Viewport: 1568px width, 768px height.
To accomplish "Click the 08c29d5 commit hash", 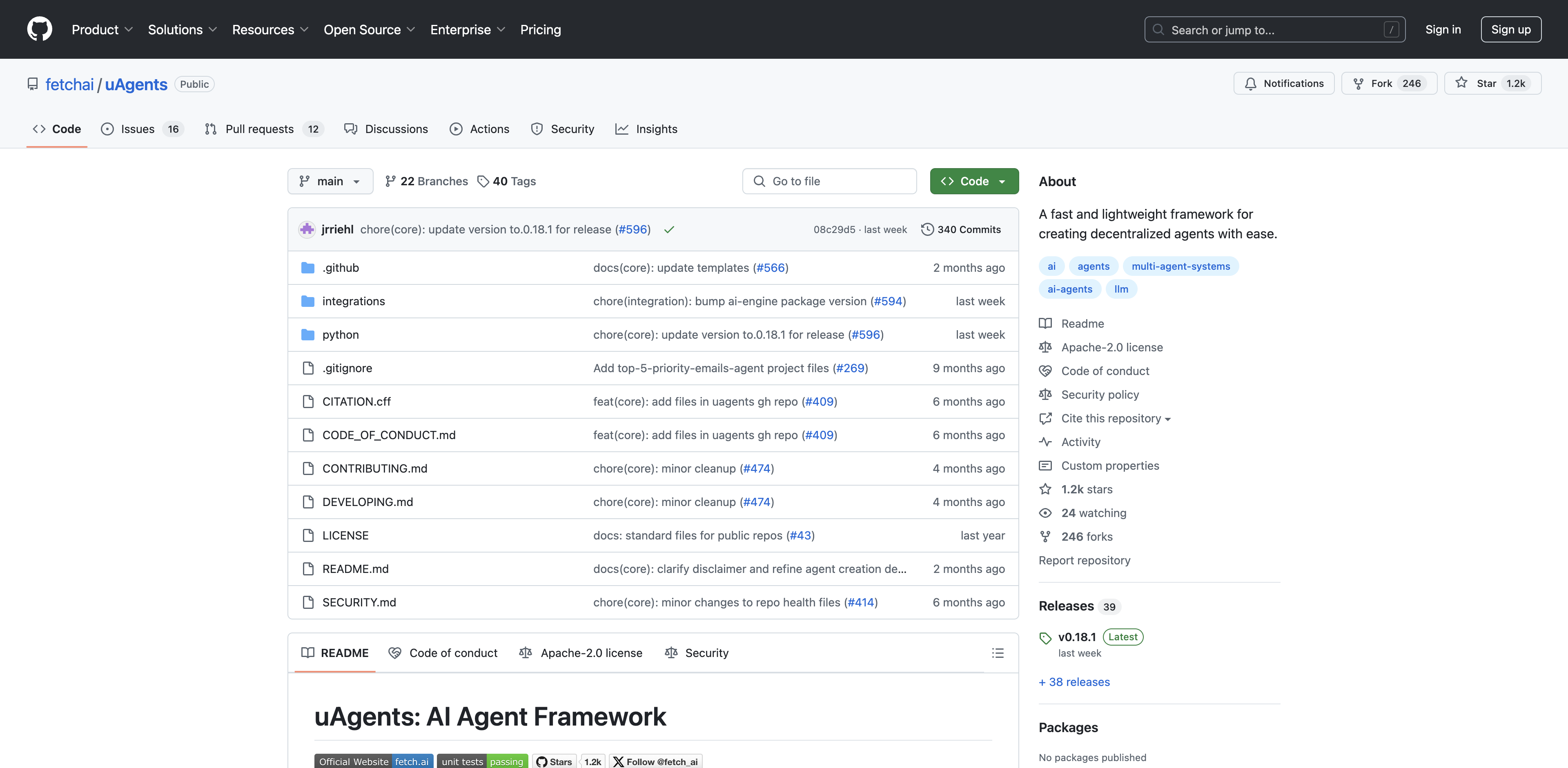I will [x=834, y=229].
